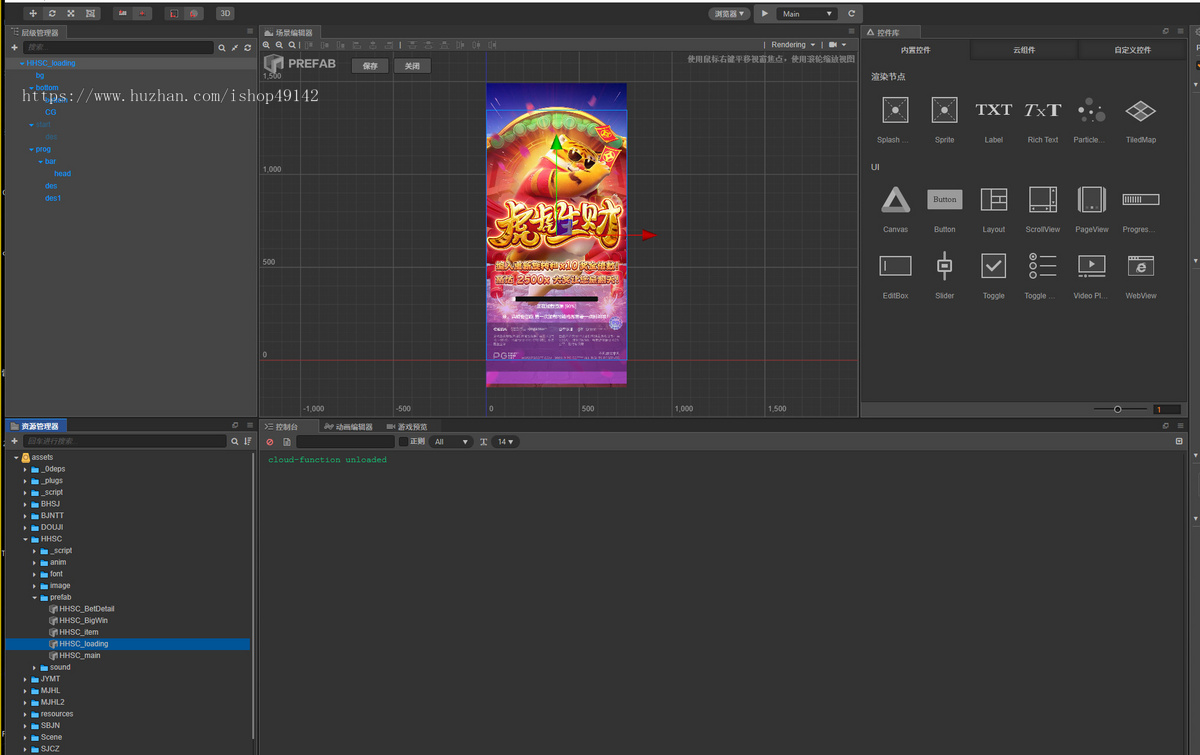Adjust the control library zoom slider
The height and width of the screenshot is (755, 1200).
pos(1117,409)
